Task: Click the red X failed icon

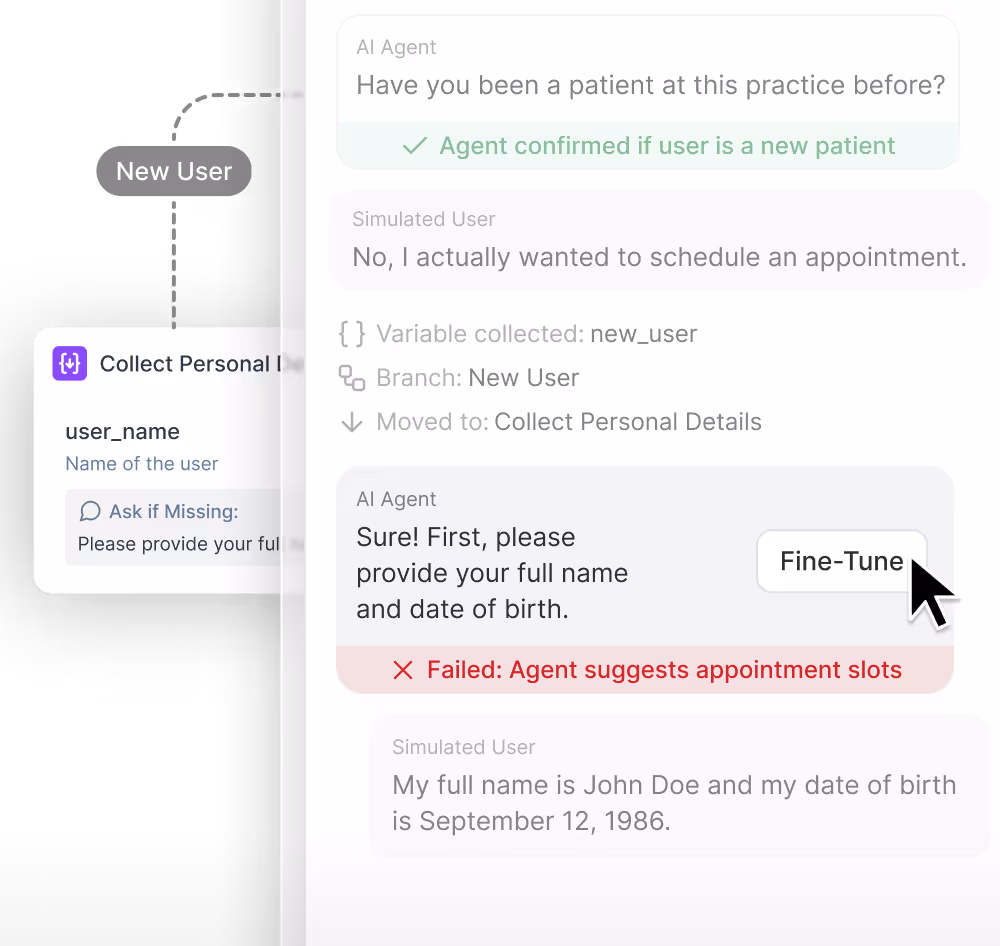Action: [403, 670]
